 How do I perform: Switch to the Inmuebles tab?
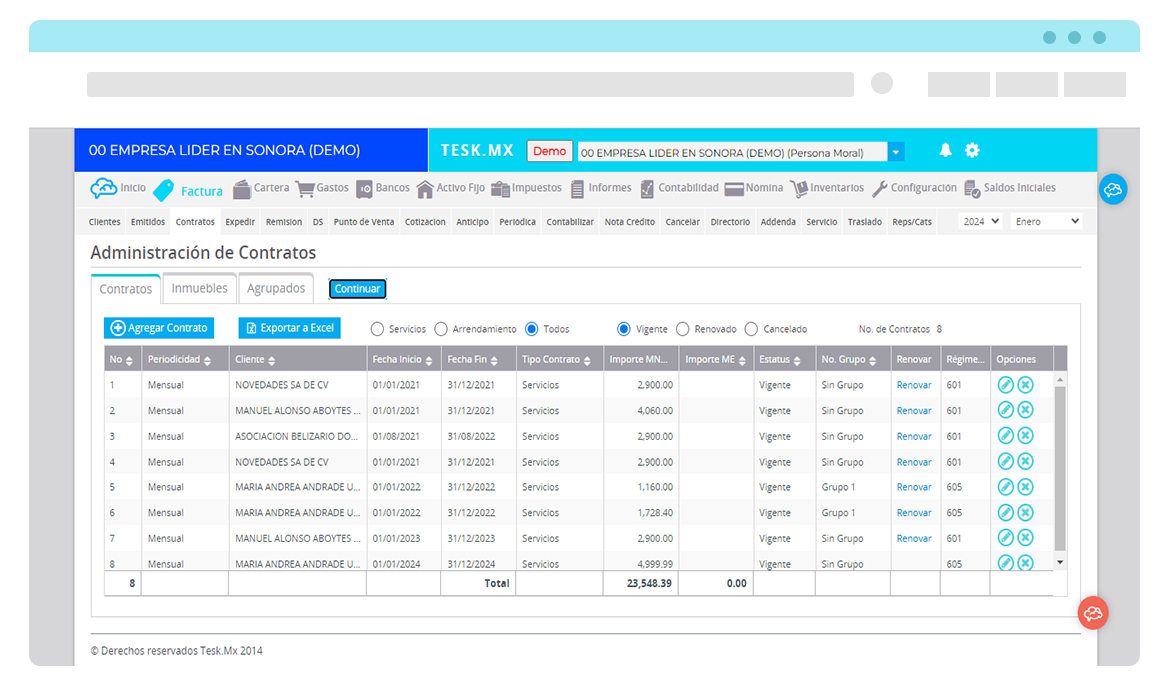point(199,287)
